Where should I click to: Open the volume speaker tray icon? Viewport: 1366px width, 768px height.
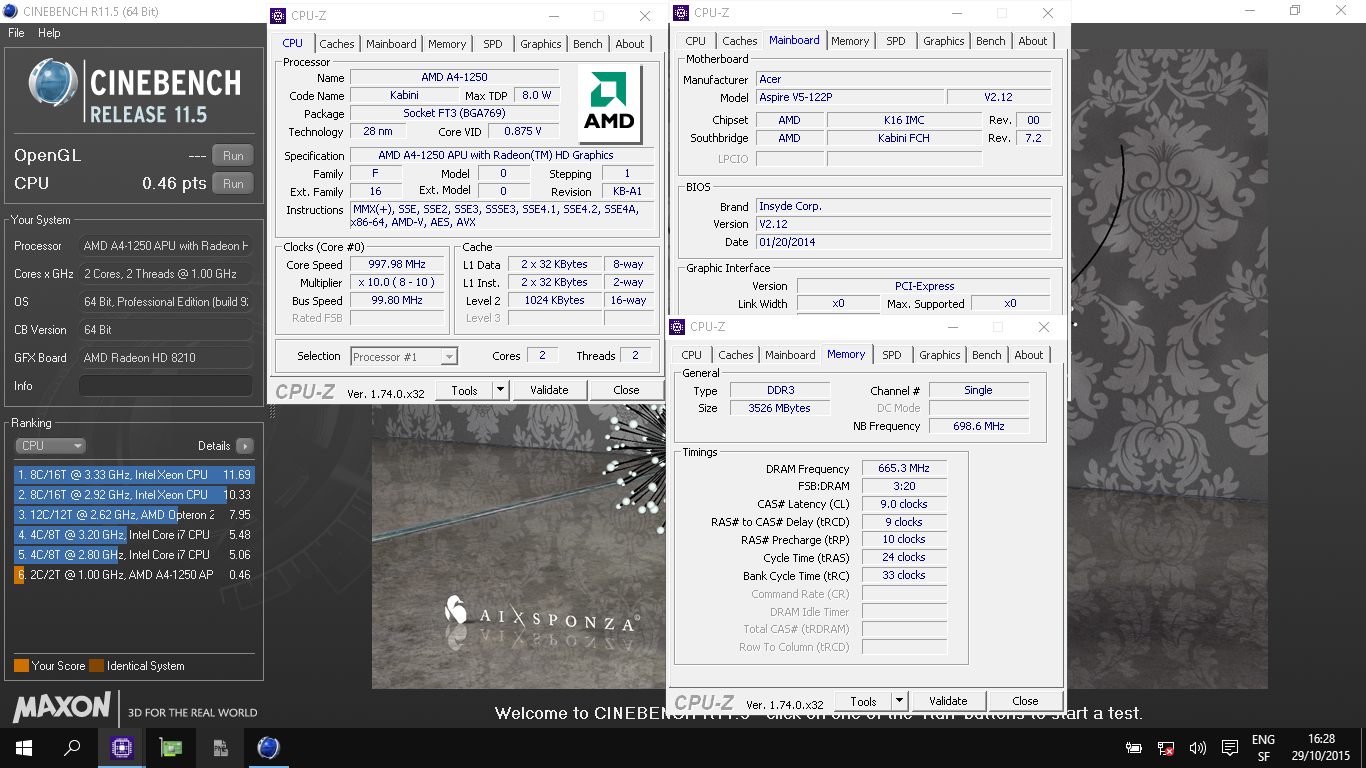pos(1197,747)
